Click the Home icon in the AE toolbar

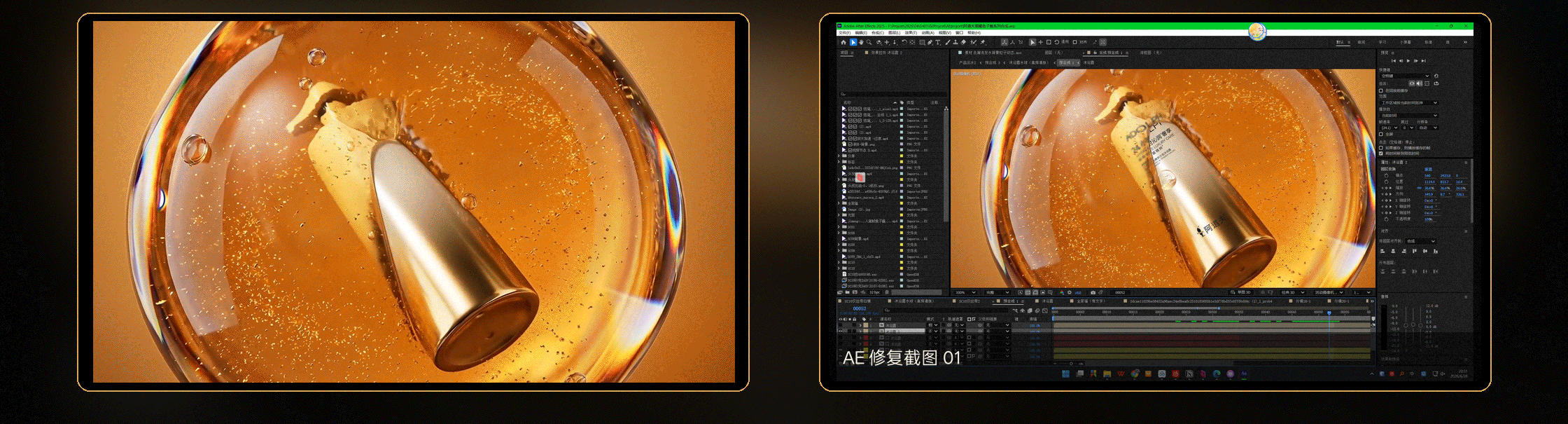[x=843, y=42]
